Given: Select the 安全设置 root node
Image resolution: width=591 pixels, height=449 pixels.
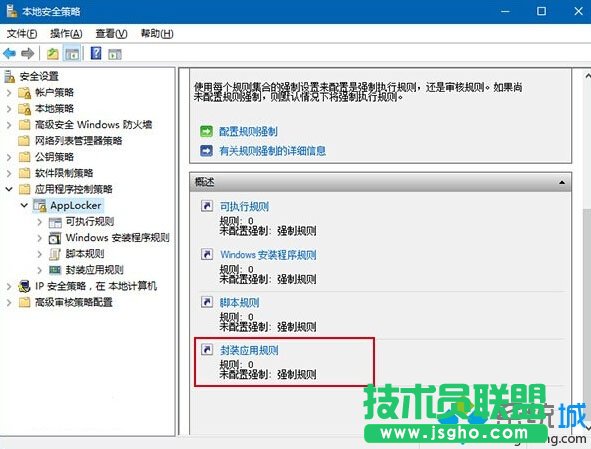Looking at the screenshot, I should pyautogui.click(x=39, y=77).
